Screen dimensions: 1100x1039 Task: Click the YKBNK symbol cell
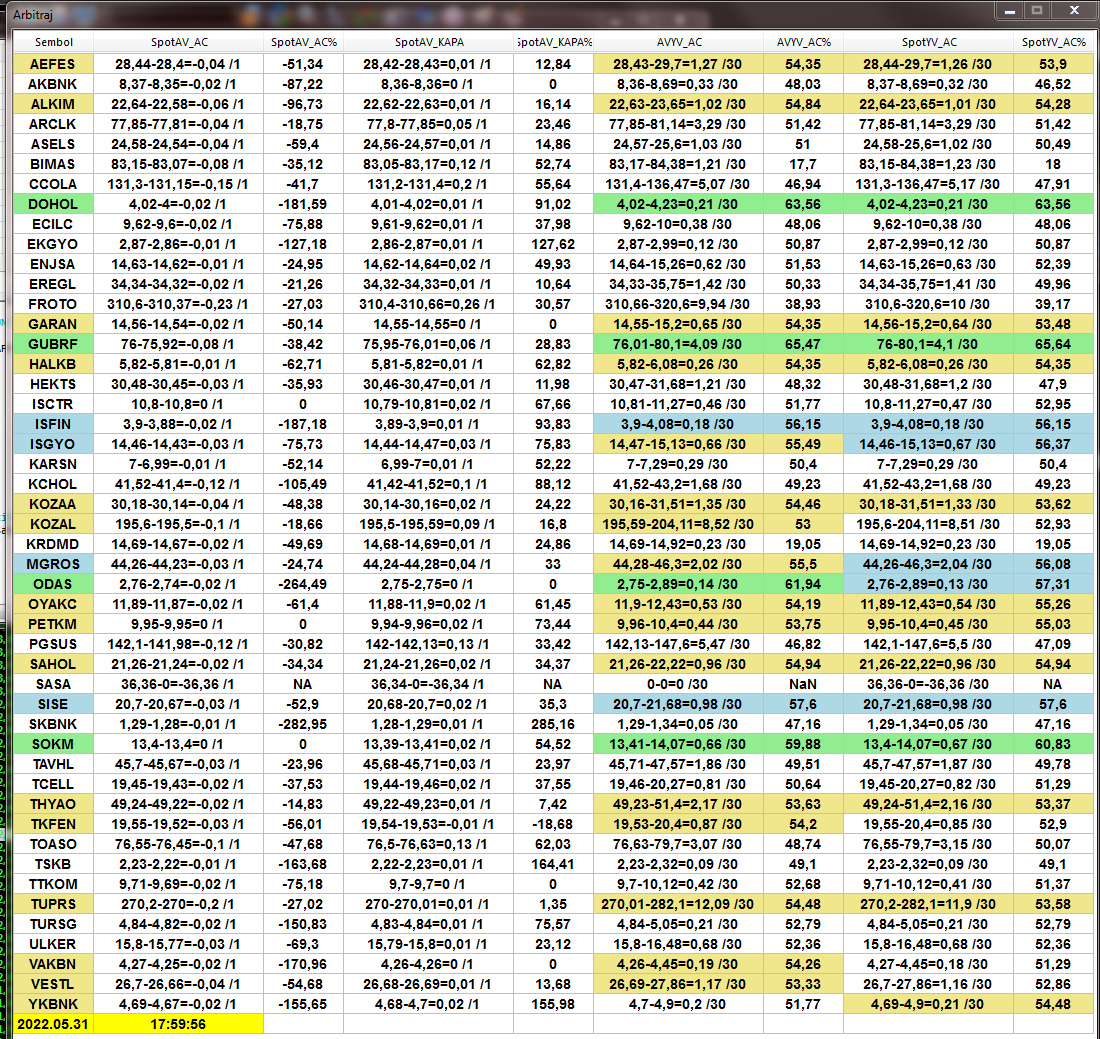pos(53,1004)
